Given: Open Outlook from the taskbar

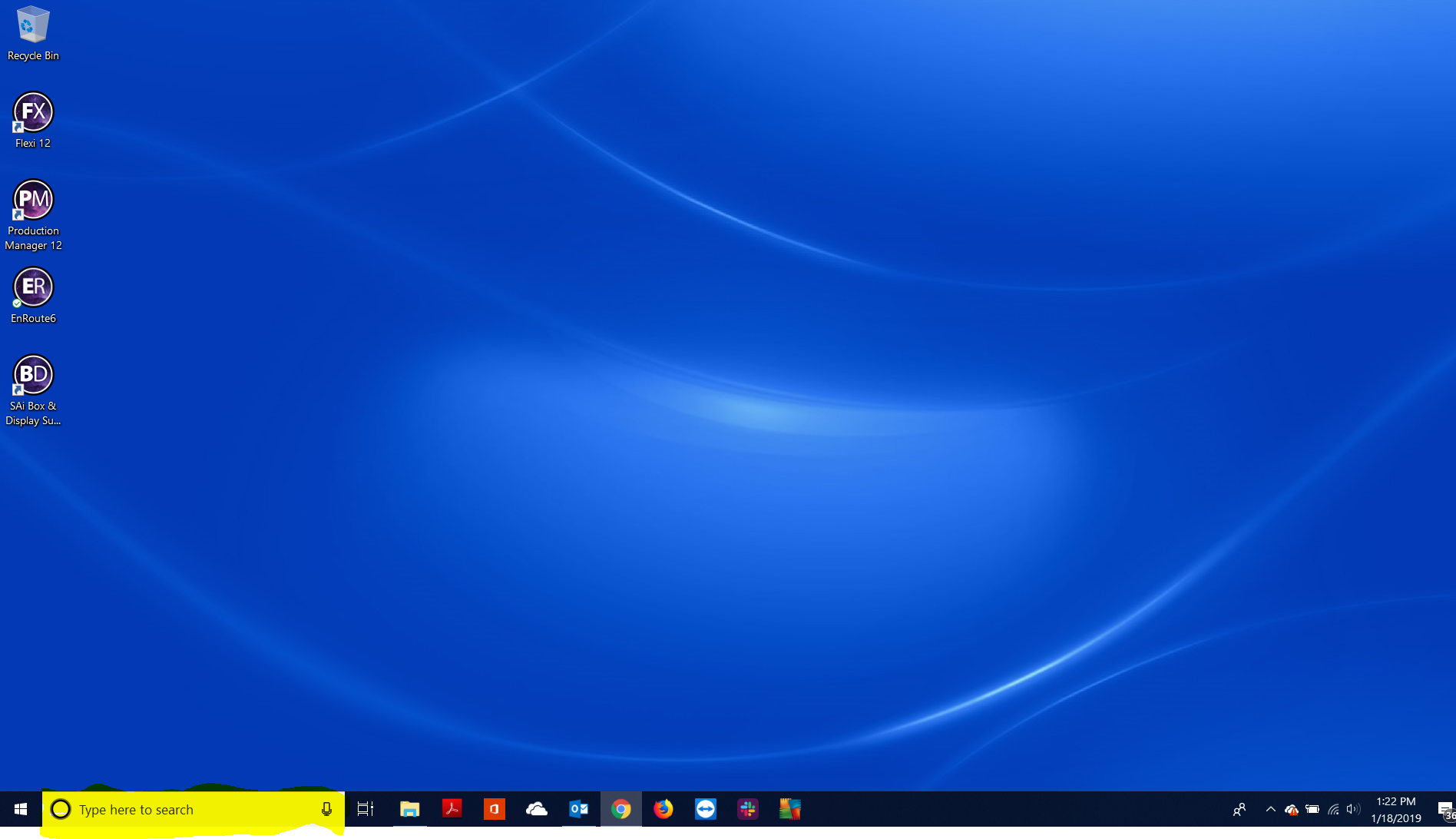Looking at the screenshot, I should point(578,809).
